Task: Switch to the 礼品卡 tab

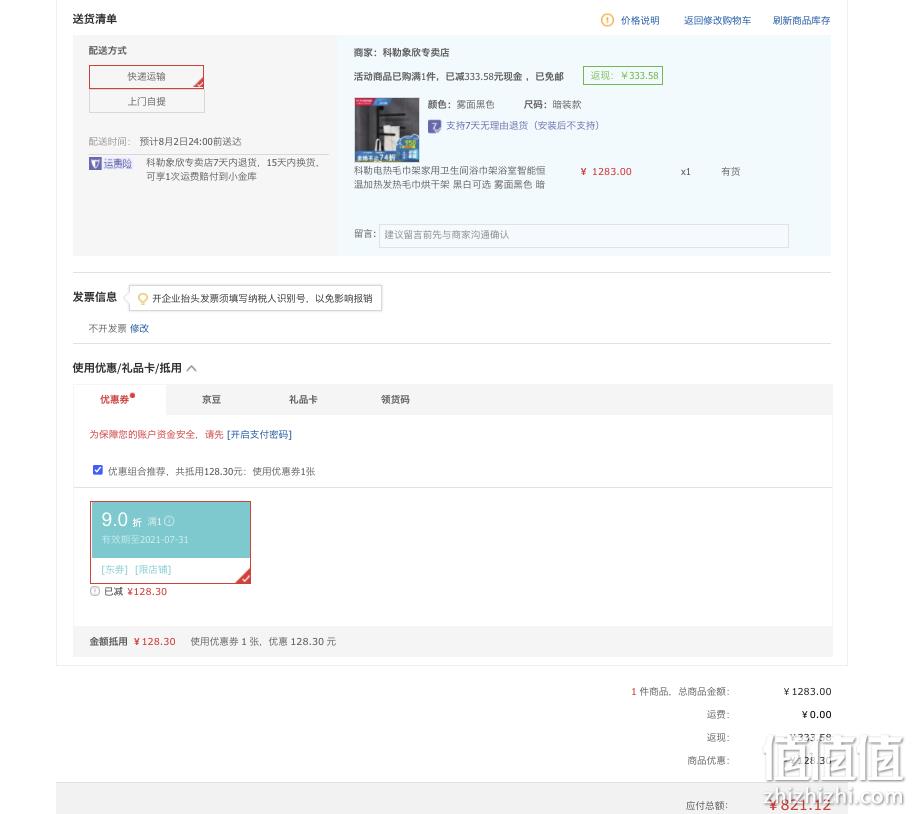Action: (303, 399)
